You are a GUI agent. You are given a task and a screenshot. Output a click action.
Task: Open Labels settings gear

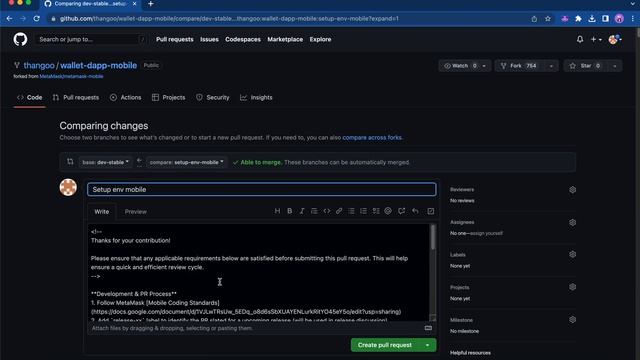tap(572, 254)
